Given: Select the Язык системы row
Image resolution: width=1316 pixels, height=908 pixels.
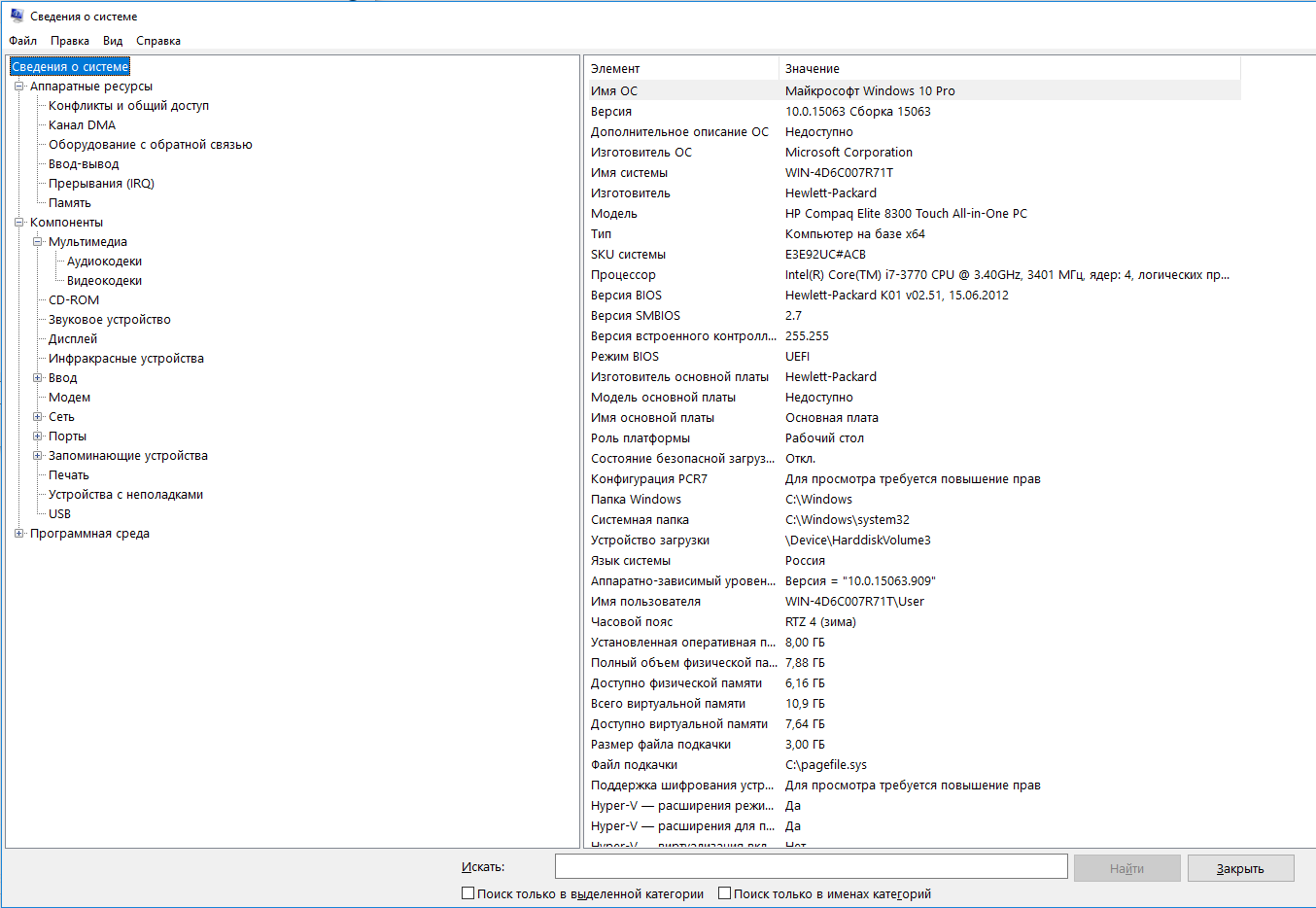Looking at the screenshot, I should coord(913,560).
